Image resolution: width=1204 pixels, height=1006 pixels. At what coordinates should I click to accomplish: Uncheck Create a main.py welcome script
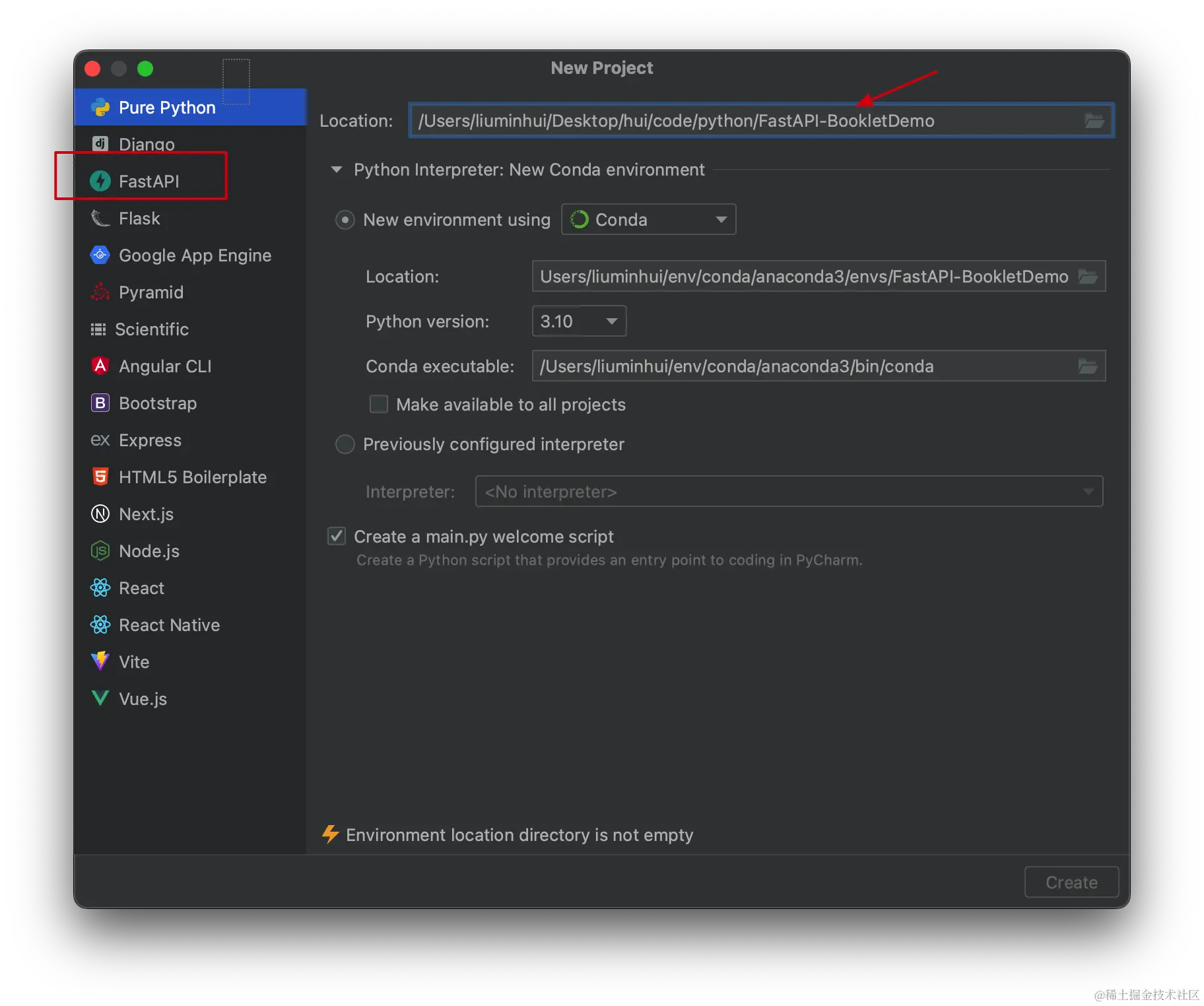[337, 536]
